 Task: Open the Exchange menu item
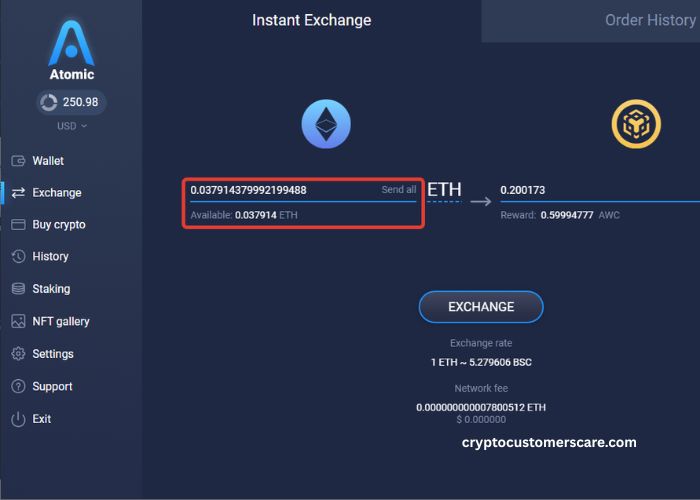click(56, 193)
